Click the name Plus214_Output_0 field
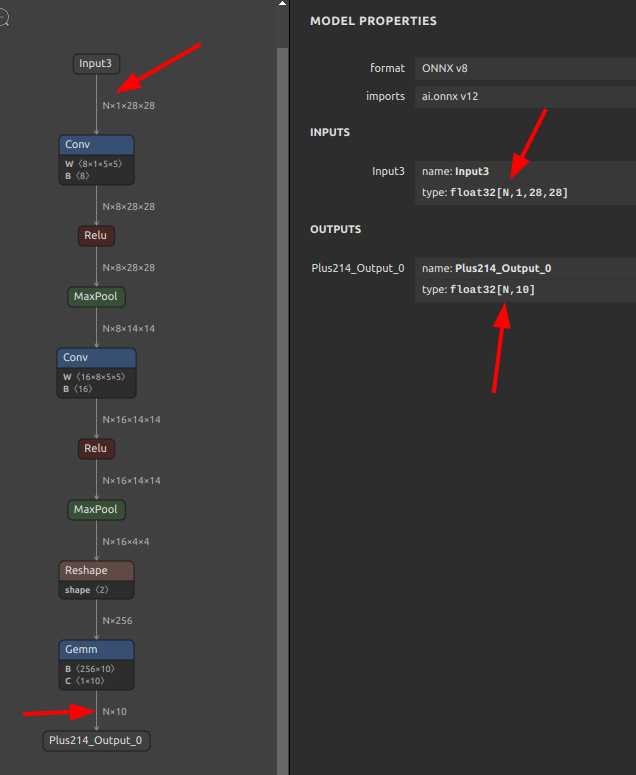636x775 pixels. 525,268
